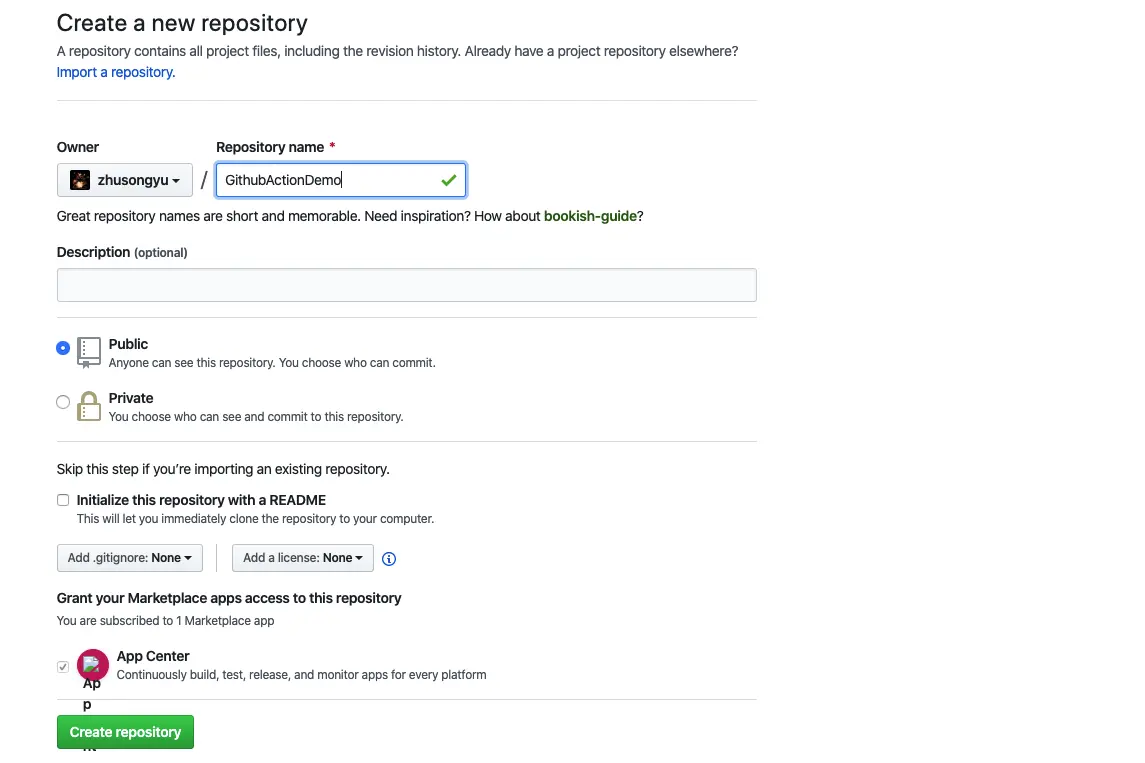
Task: Select the Private radio button
Action: pos(63,402)
